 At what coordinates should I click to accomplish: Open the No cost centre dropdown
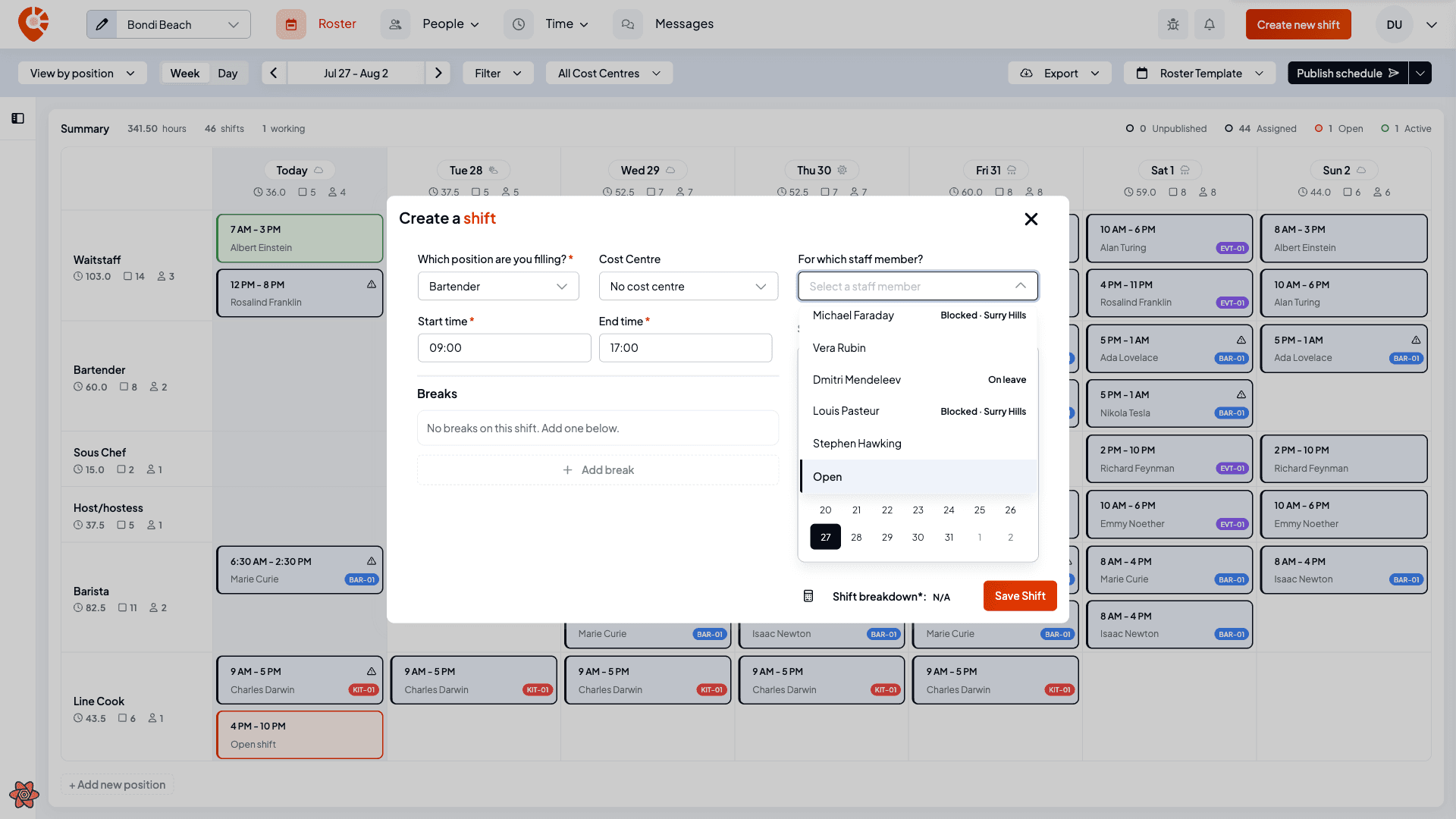tap(689, 286)
